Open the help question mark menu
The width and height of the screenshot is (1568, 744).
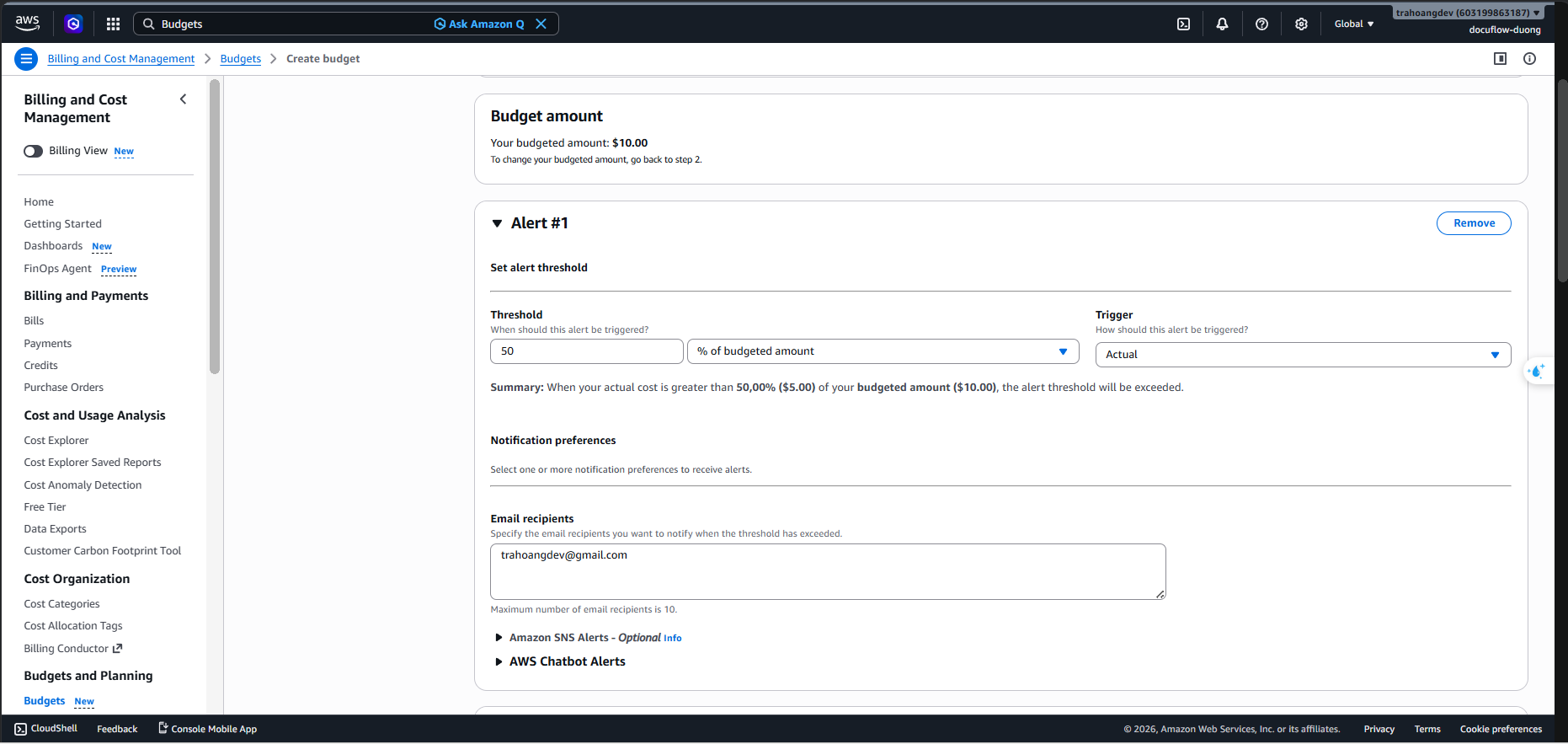coord(1261,24)
